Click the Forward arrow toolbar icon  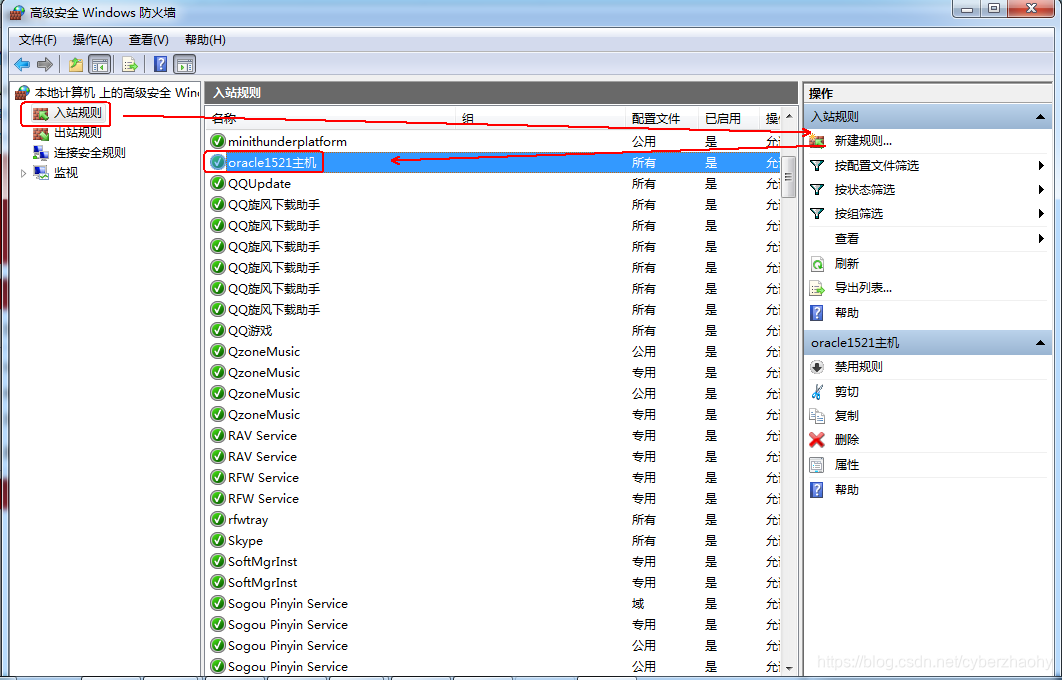coord(45,64)
